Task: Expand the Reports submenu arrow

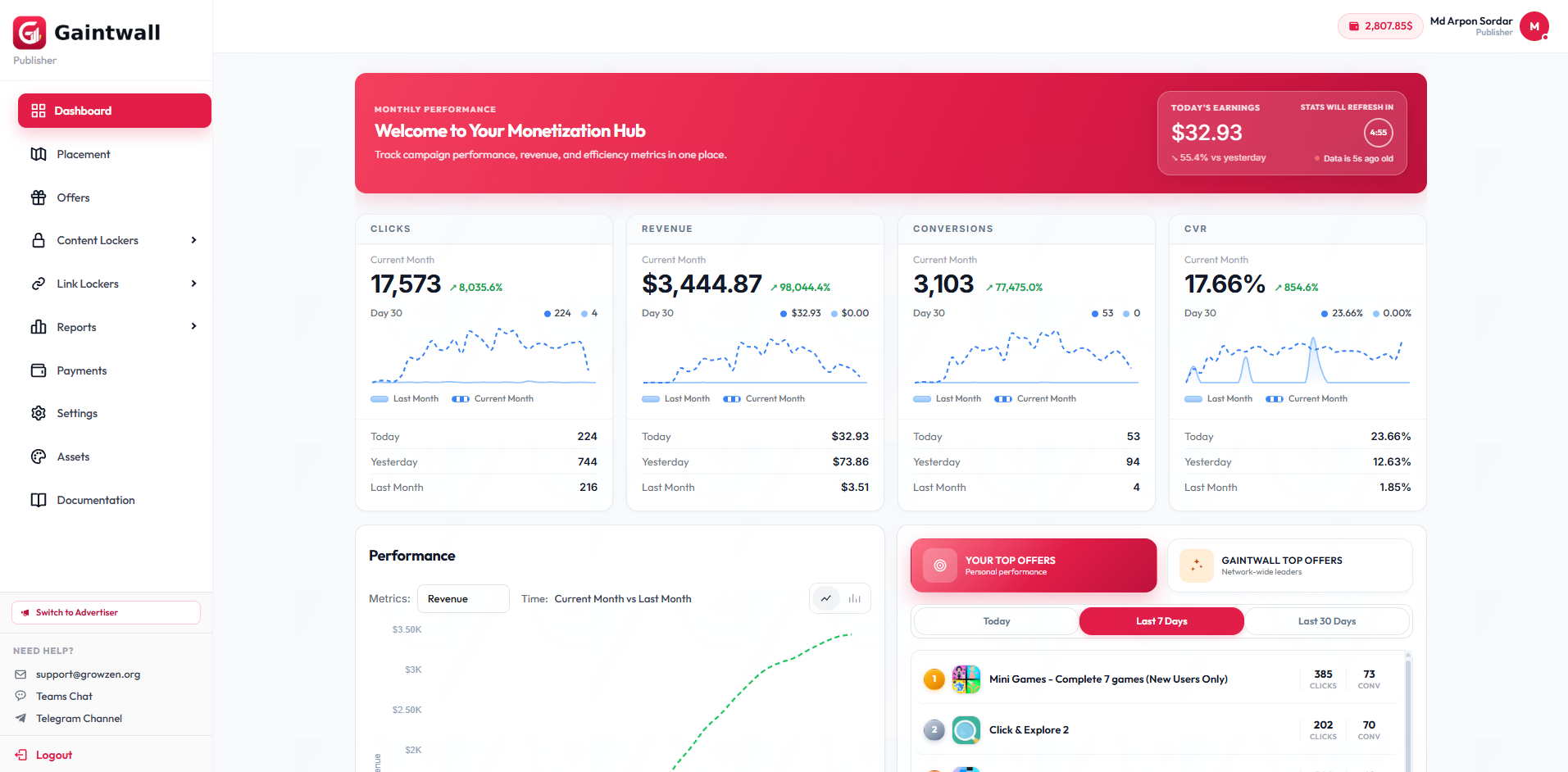Action: 194,326
